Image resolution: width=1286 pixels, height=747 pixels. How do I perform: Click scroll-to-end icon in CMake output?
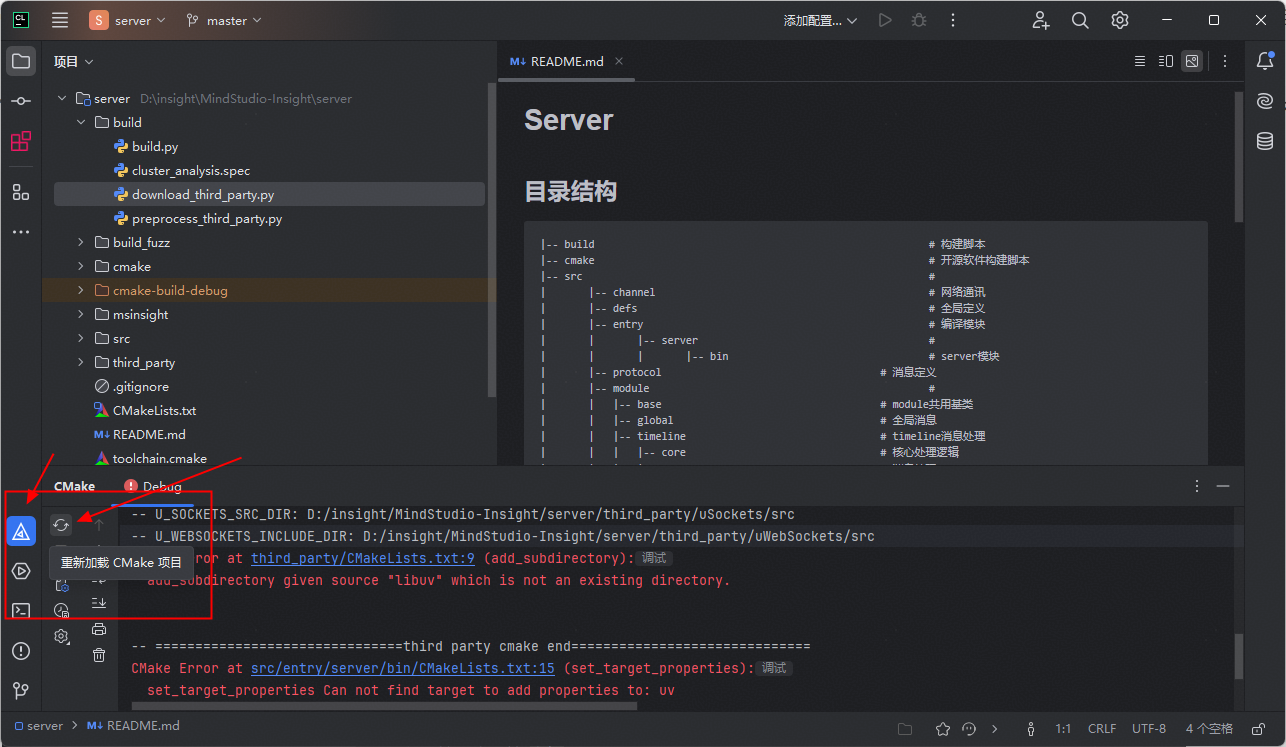pos(99,602)
